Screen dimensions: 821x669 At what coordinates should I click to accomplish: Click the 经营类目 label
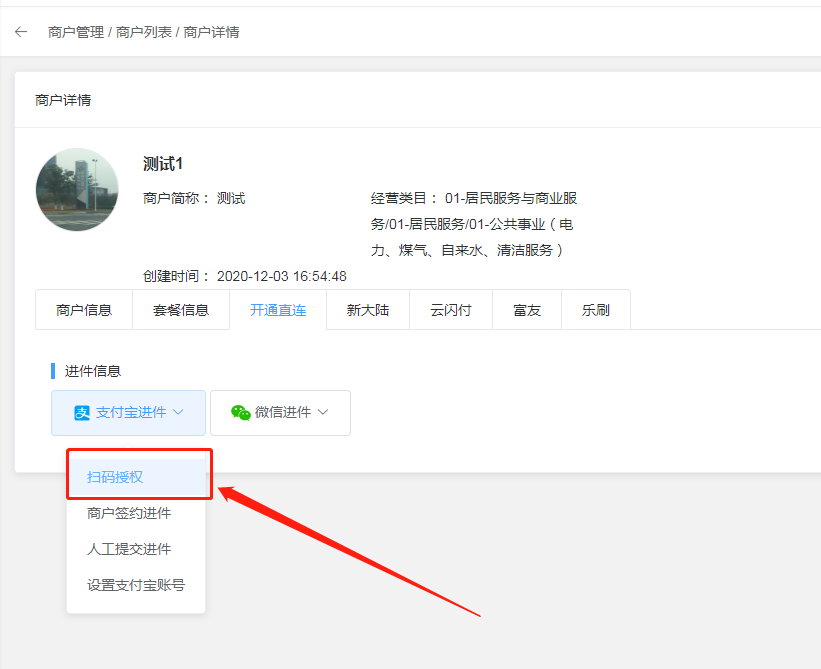pyautogui.click(x=404, y=198)
